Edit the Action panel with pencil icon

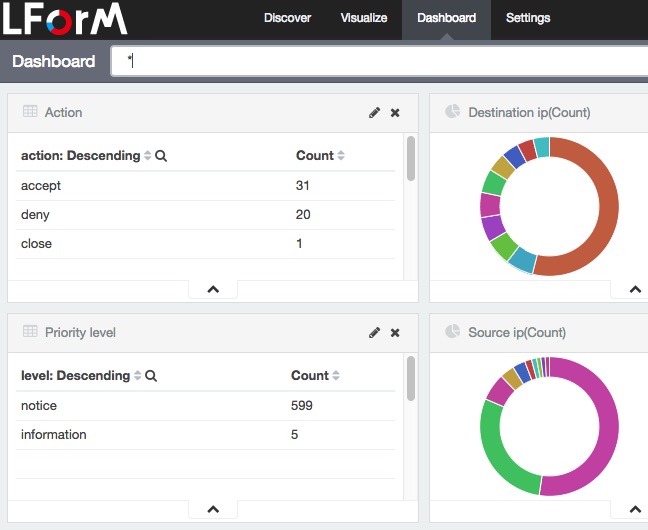click(x=374, y=113)
